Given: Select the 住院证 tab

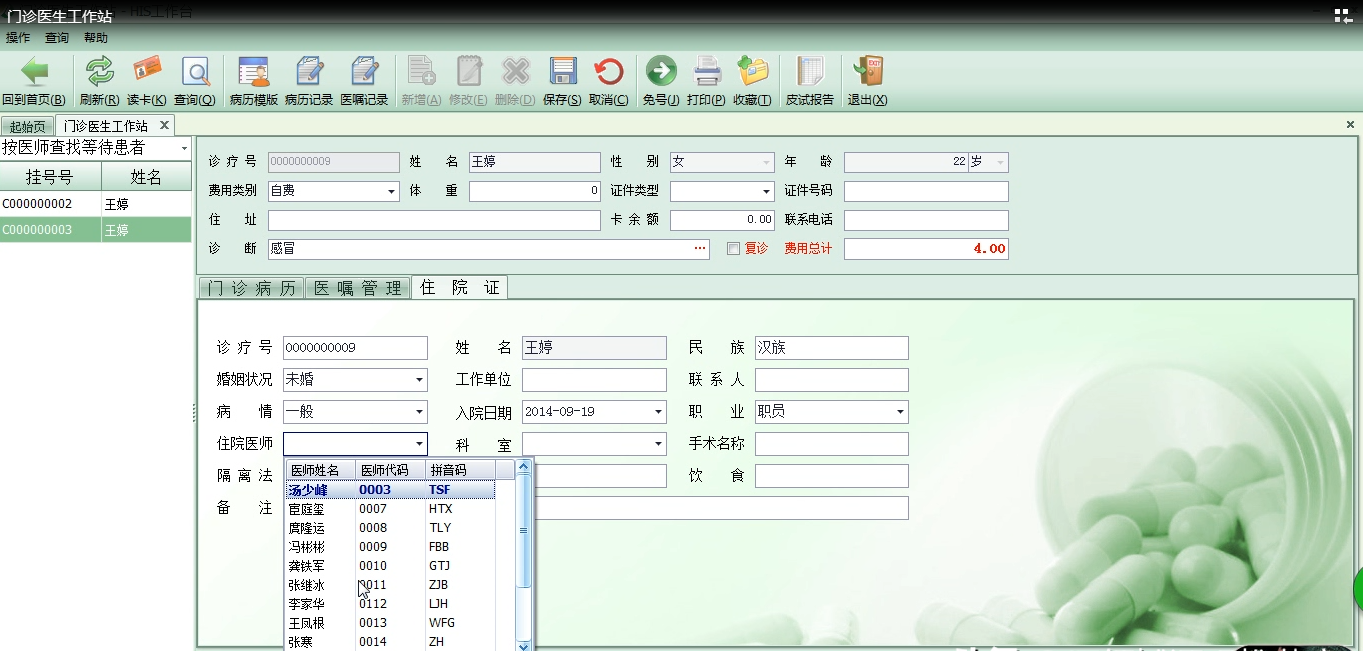Looking at the screenshot, I should coord(460,287).
